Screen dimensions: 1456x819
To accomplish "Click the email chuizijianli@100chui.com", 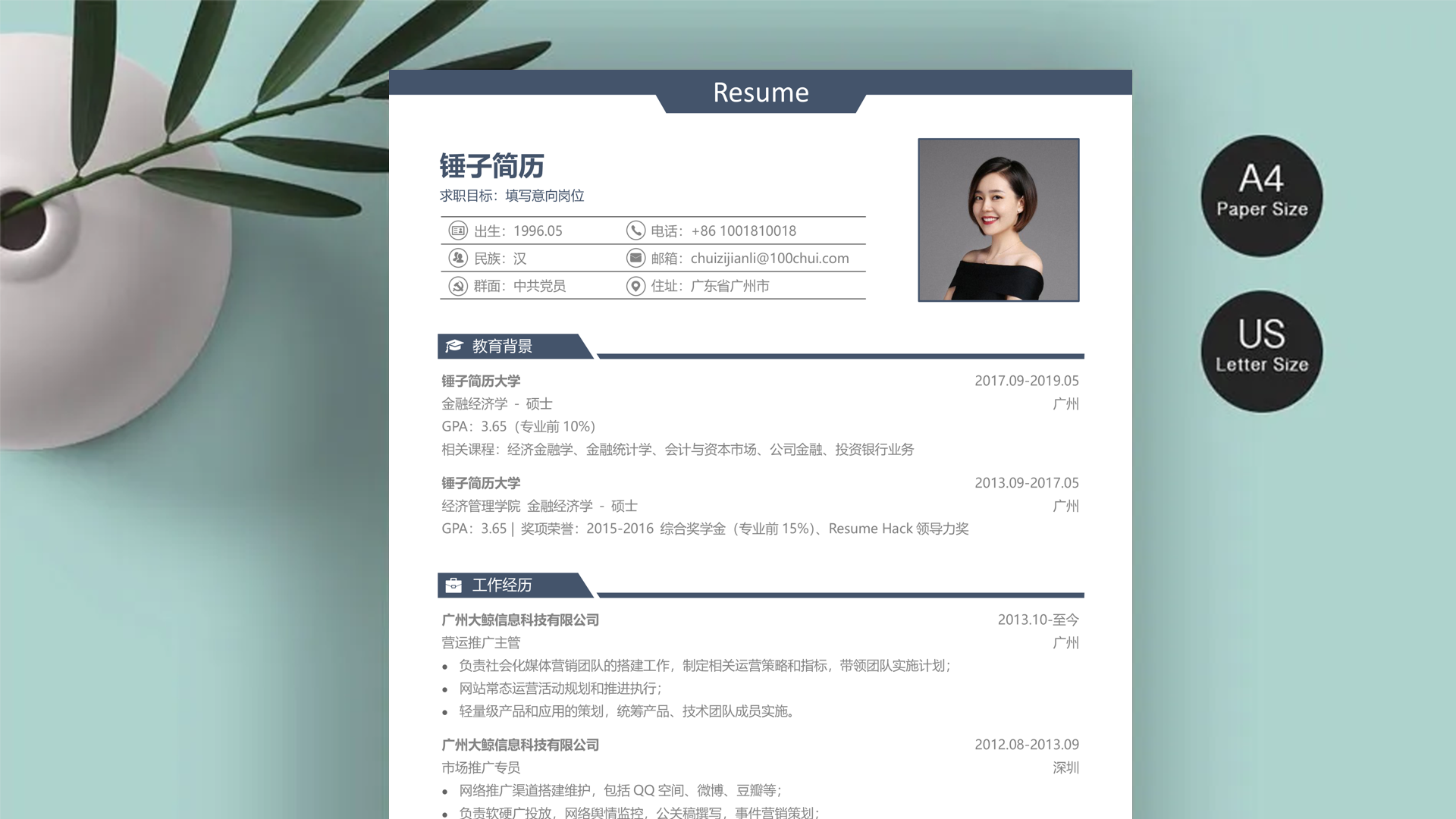I will click(x=770, y=259).
